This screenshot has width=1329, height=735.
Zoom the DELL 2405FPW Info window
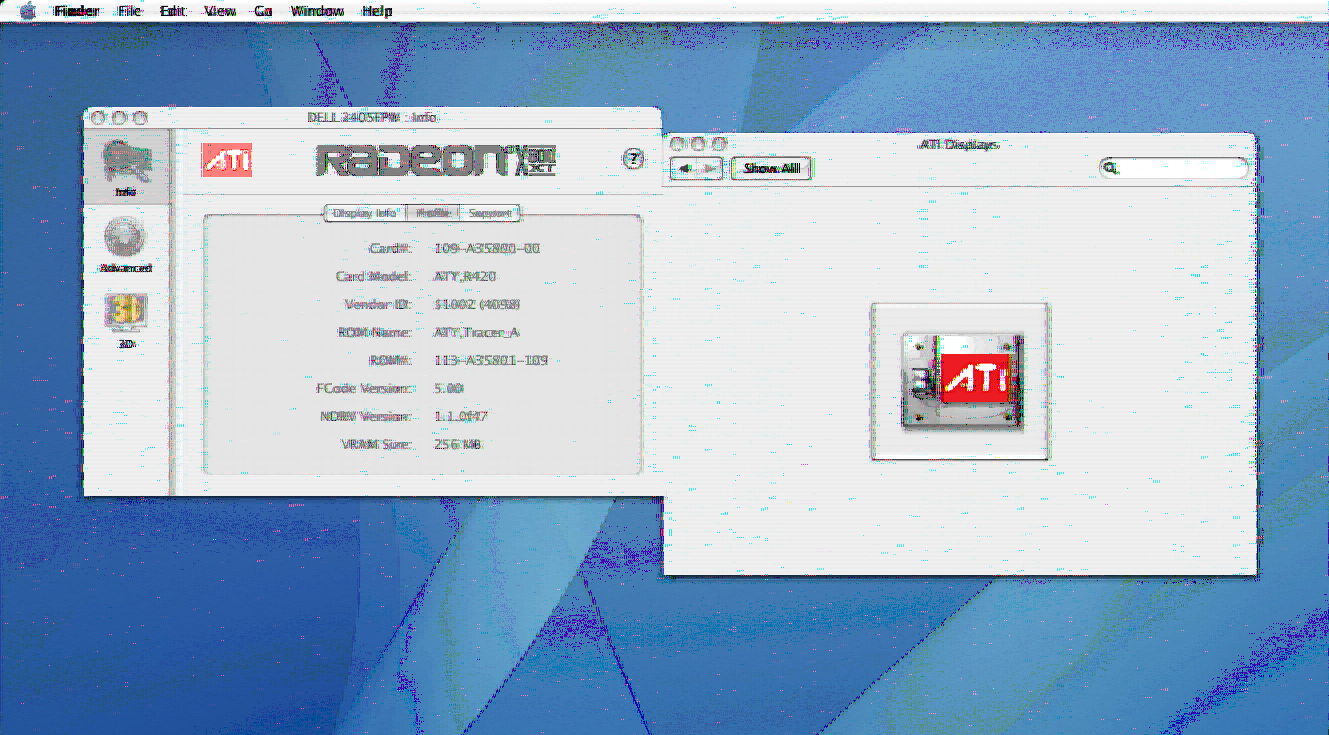139,117
